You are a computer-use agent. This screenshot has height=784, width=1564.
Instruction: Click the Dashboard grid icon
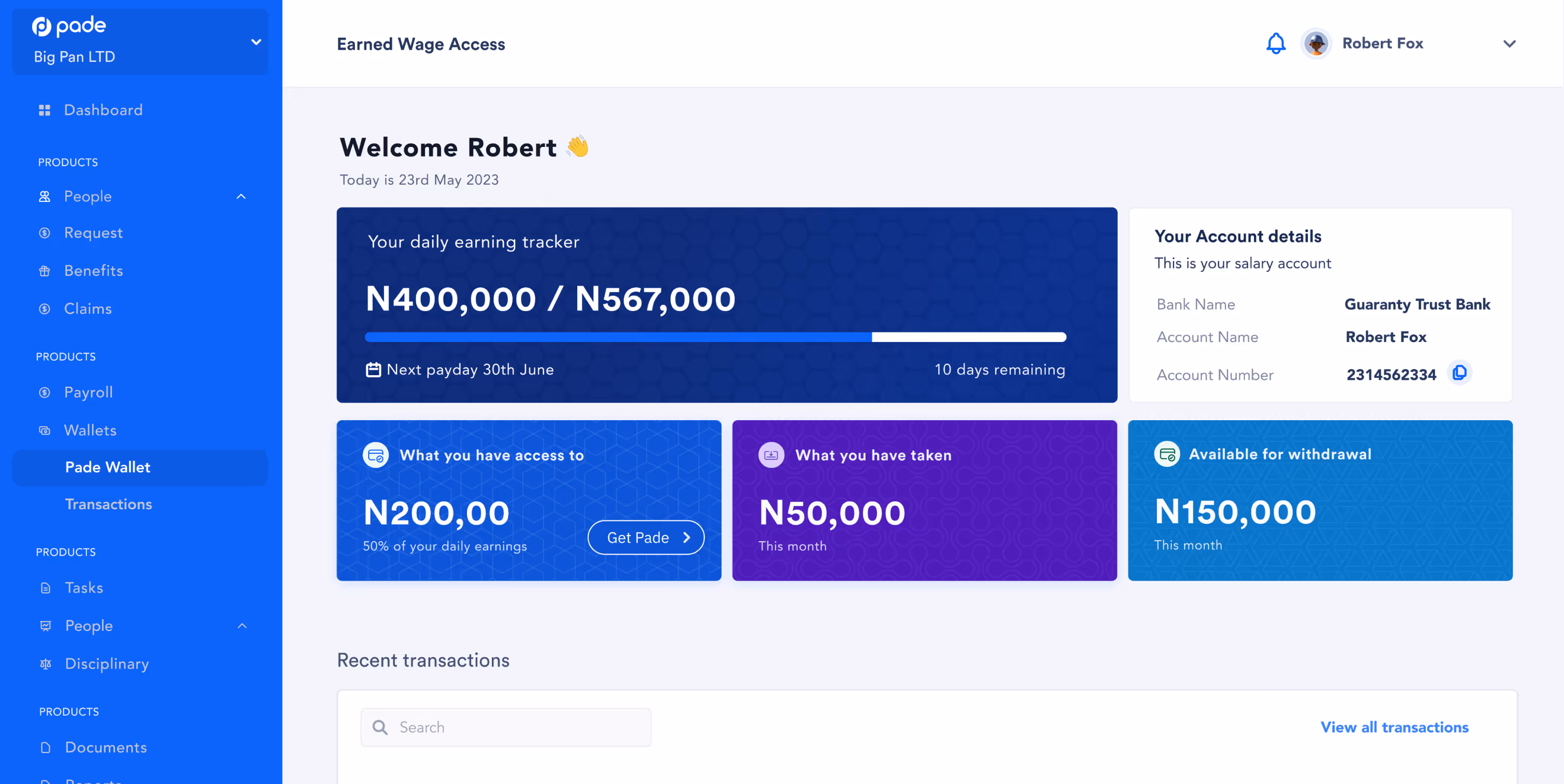pyautogui.click(x=45, y=110)
